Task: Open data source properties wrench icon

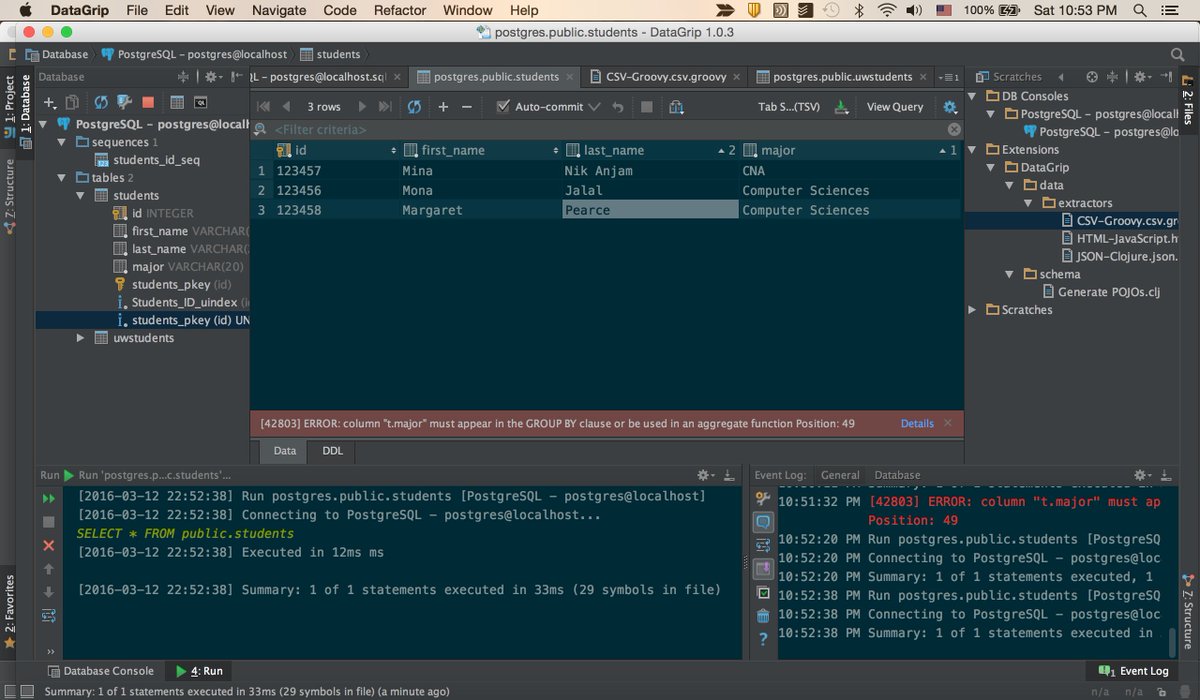Action: (x=124, y=102)
